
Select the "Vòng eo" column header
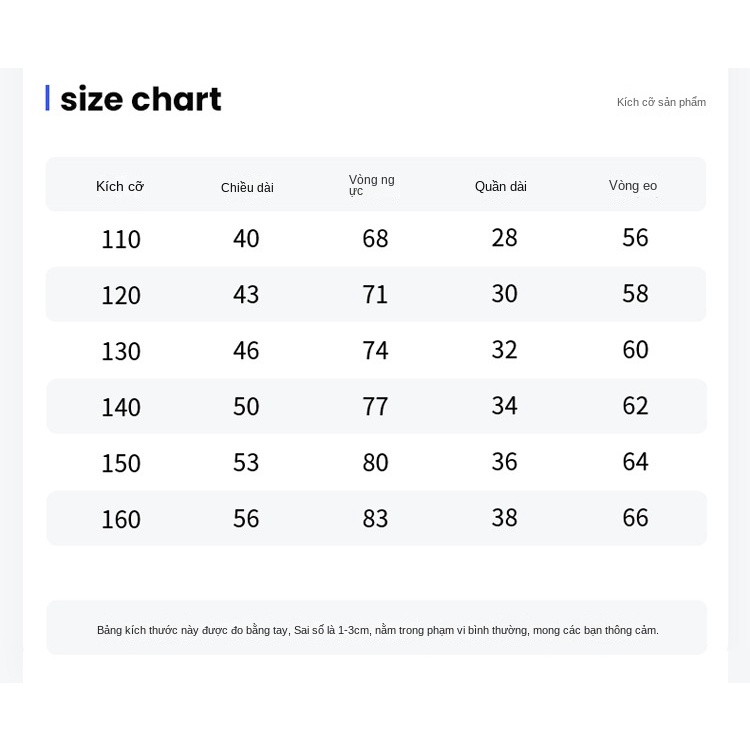coord(633,185)
